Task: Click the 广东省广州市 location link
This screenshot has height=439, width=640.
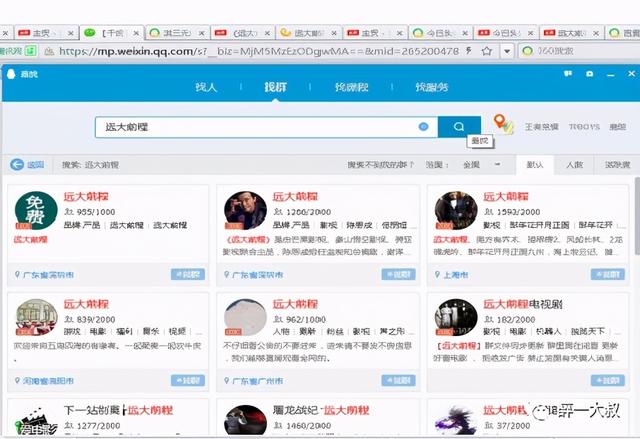Action: [258, 381]
